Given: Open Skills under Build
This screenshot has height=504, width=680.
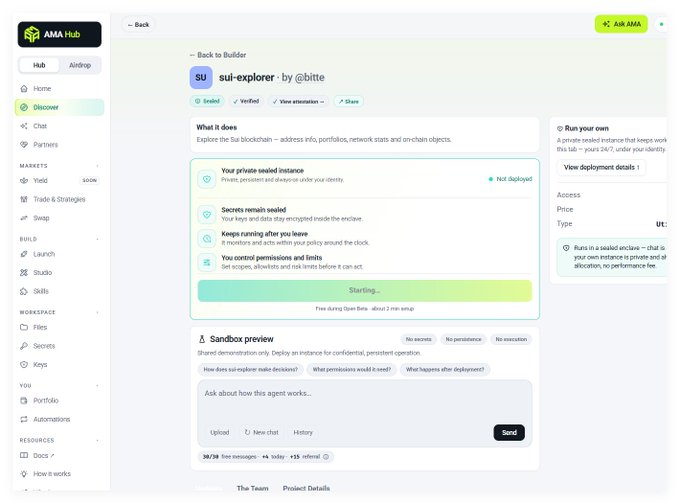Looking at the screenshot, I should [41, 291].
